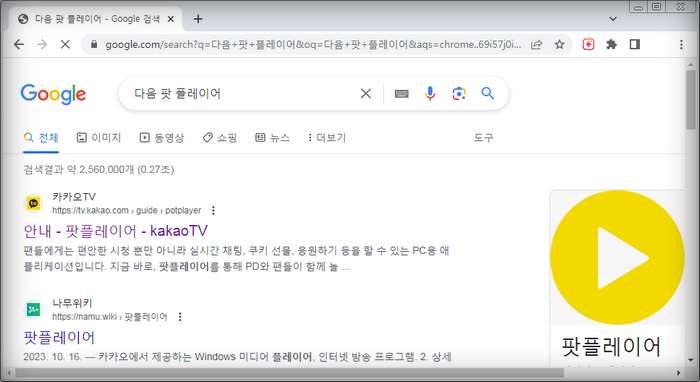Click the horizontal scrollbar right arrow
The height and width of the screenshot is (382, 700).
679,373
